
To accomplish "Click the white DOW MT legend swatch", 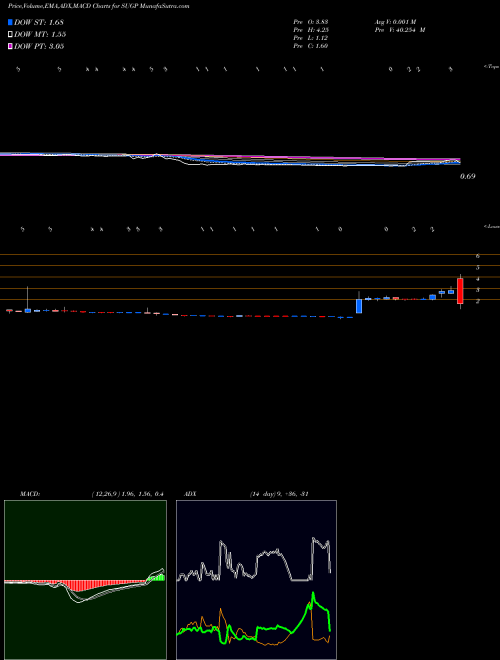I will 10,35.
